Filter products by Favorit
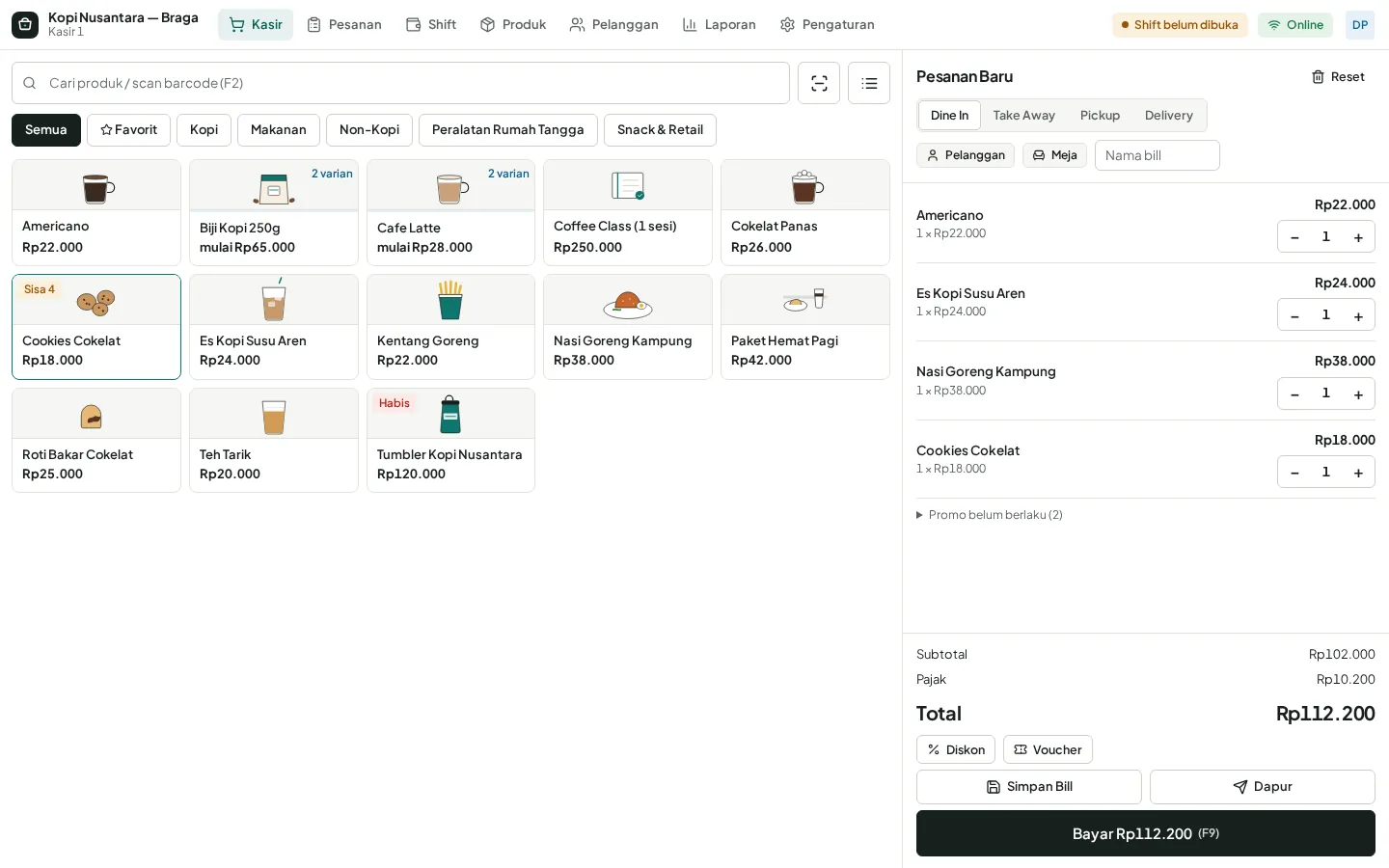The height and width of the screenshot is (868, 1389). [128, 130]
